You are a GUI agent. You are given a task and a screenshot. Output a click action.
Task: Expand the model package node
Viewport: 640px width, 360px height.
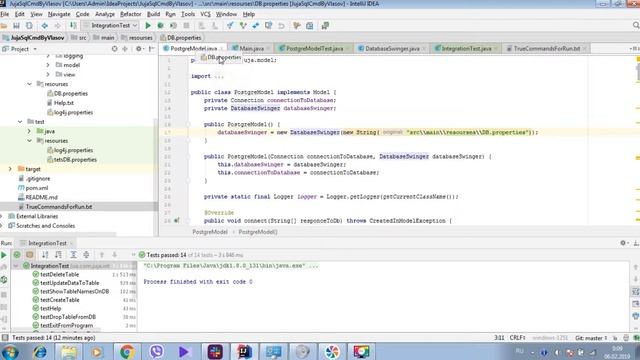[48, 65]
